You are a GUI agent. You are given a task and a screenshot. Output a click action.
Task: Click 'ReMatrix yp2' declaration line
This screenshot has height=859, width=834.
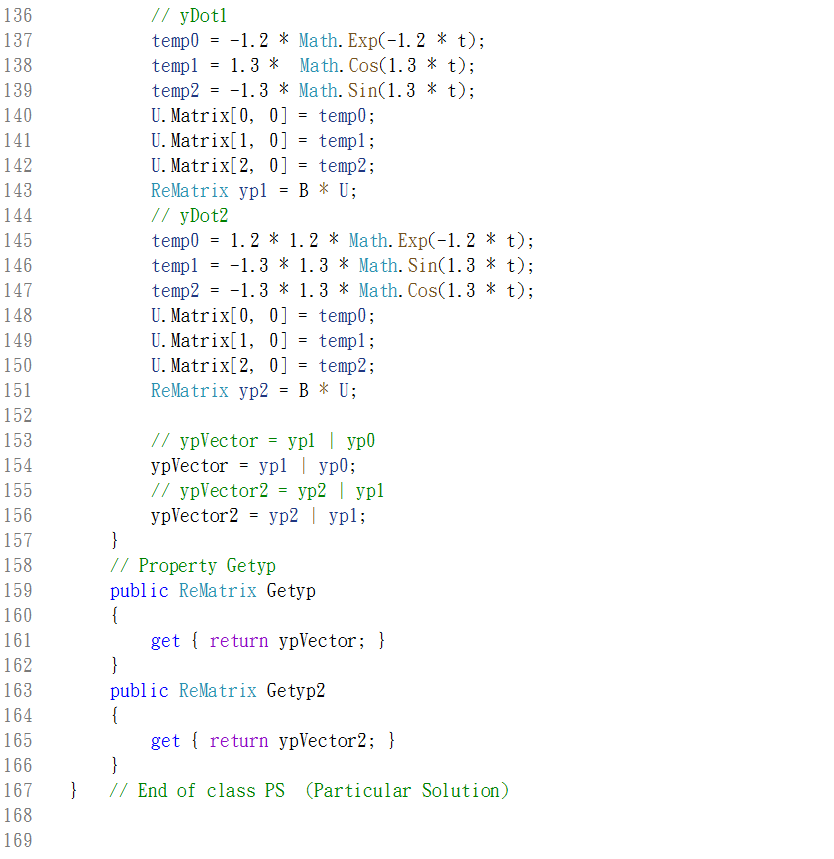pyautogui.click(x=254, y=391)
